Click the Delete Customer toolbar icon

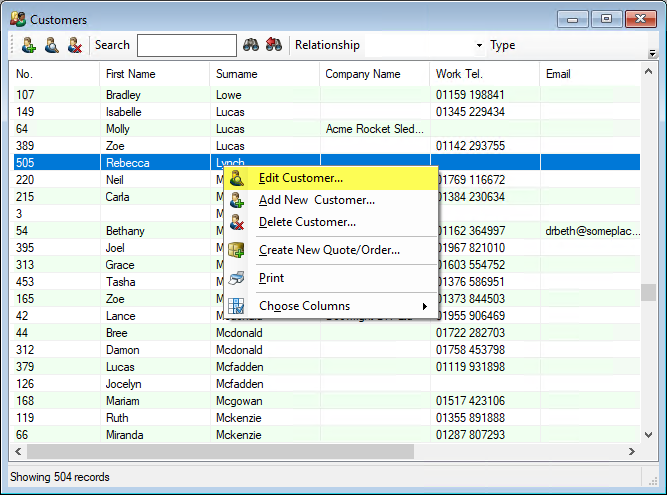click(74, 45)
